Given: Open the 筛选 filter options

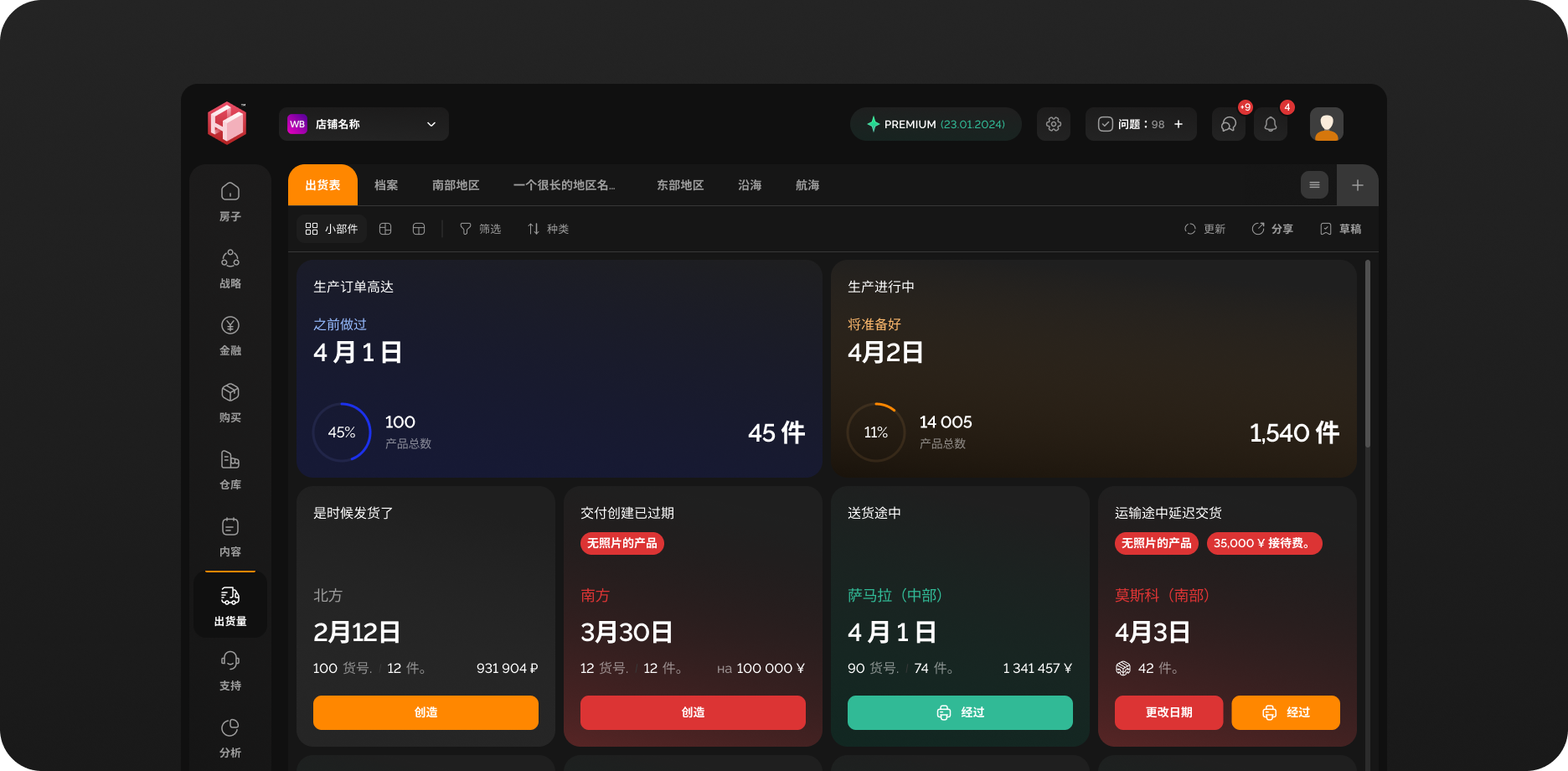Looking at the screenshot, I should [x=480, y=229].
